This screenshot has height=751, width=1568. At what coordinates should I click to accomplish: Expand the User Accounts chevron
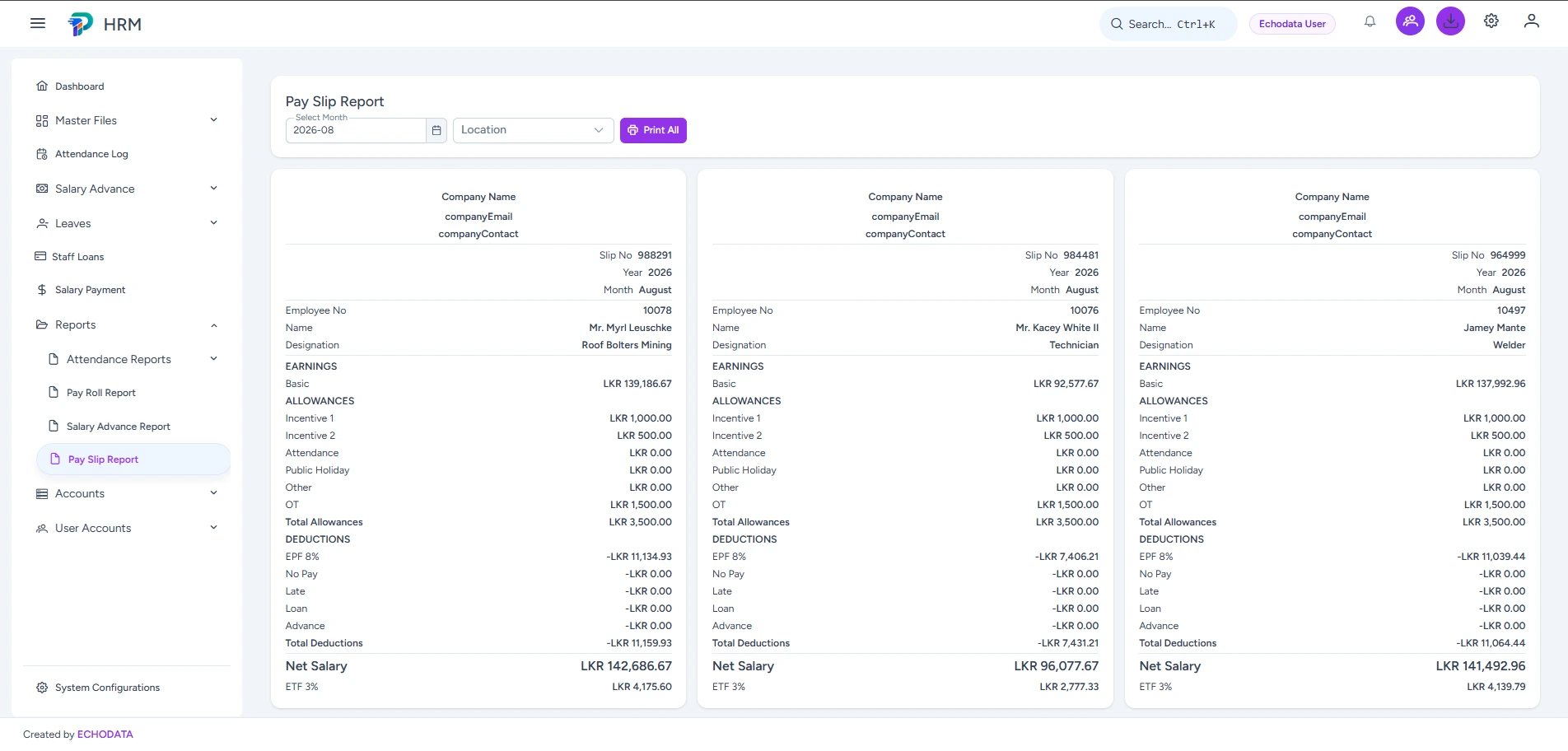point(213,527)
